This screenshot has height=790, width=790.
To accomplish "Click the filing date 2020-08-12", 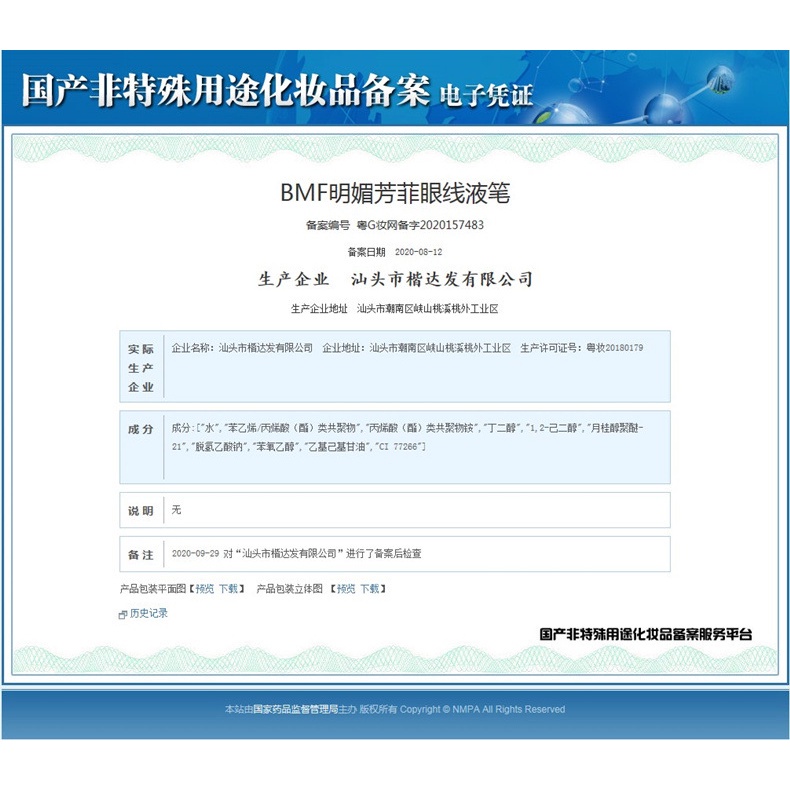I will (x=418, y=251).
